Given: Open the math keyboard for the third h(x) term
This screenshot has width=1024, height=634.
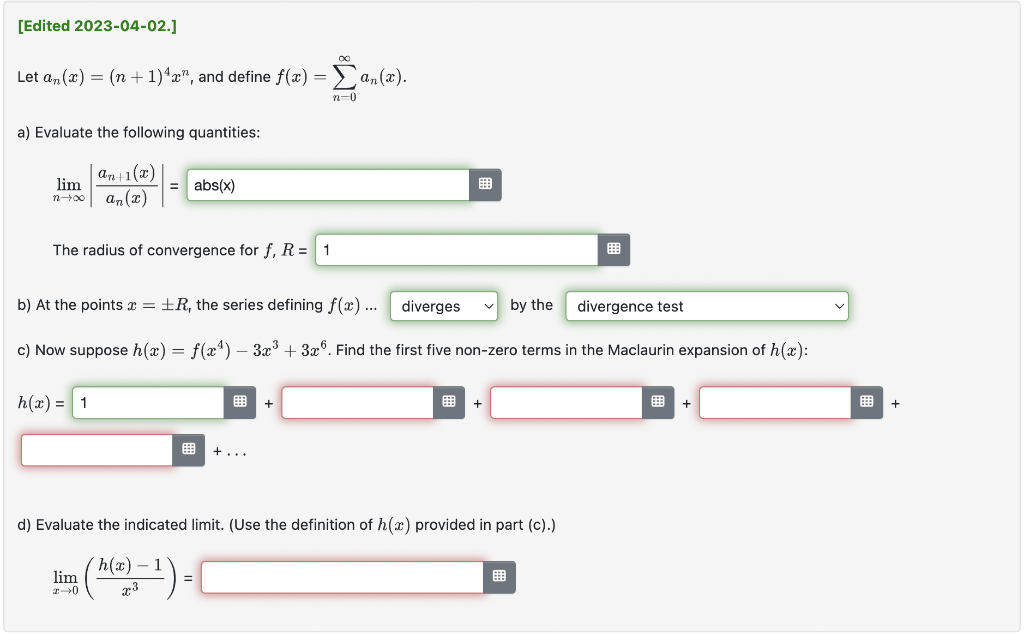Looking at the screenshot, I should click(x=658, y=402).
